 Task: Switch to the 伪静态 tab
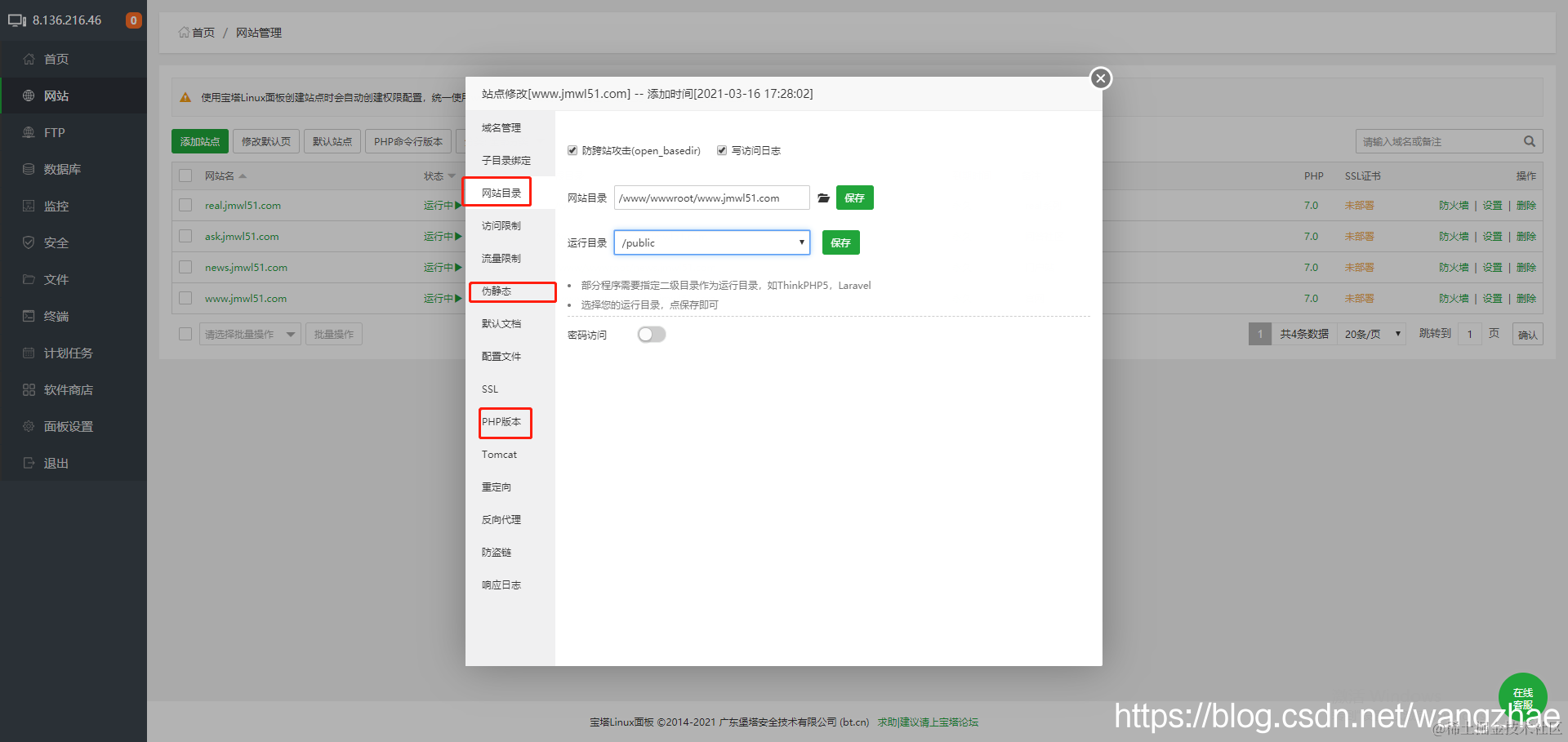pos(497,291)
